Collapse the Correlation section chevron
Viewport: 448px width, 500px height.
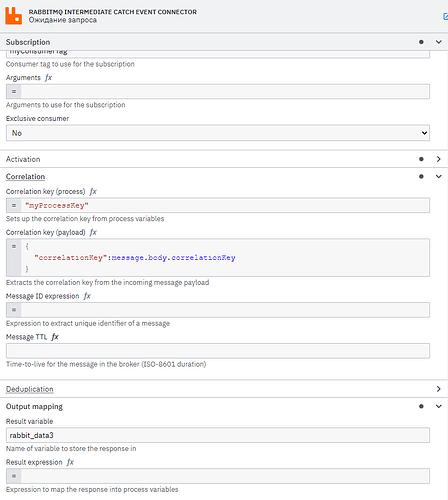coord(439,177)
